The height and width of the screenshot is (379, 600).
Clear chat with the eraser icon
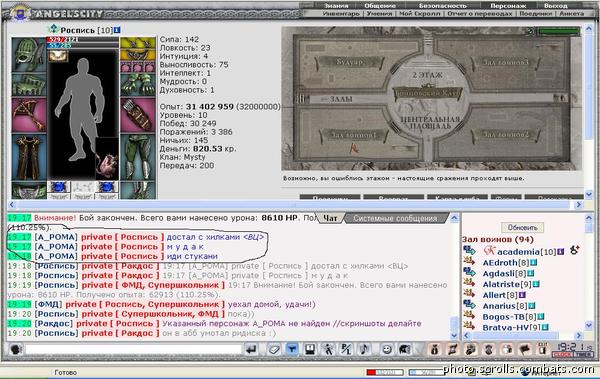[273, 349]
